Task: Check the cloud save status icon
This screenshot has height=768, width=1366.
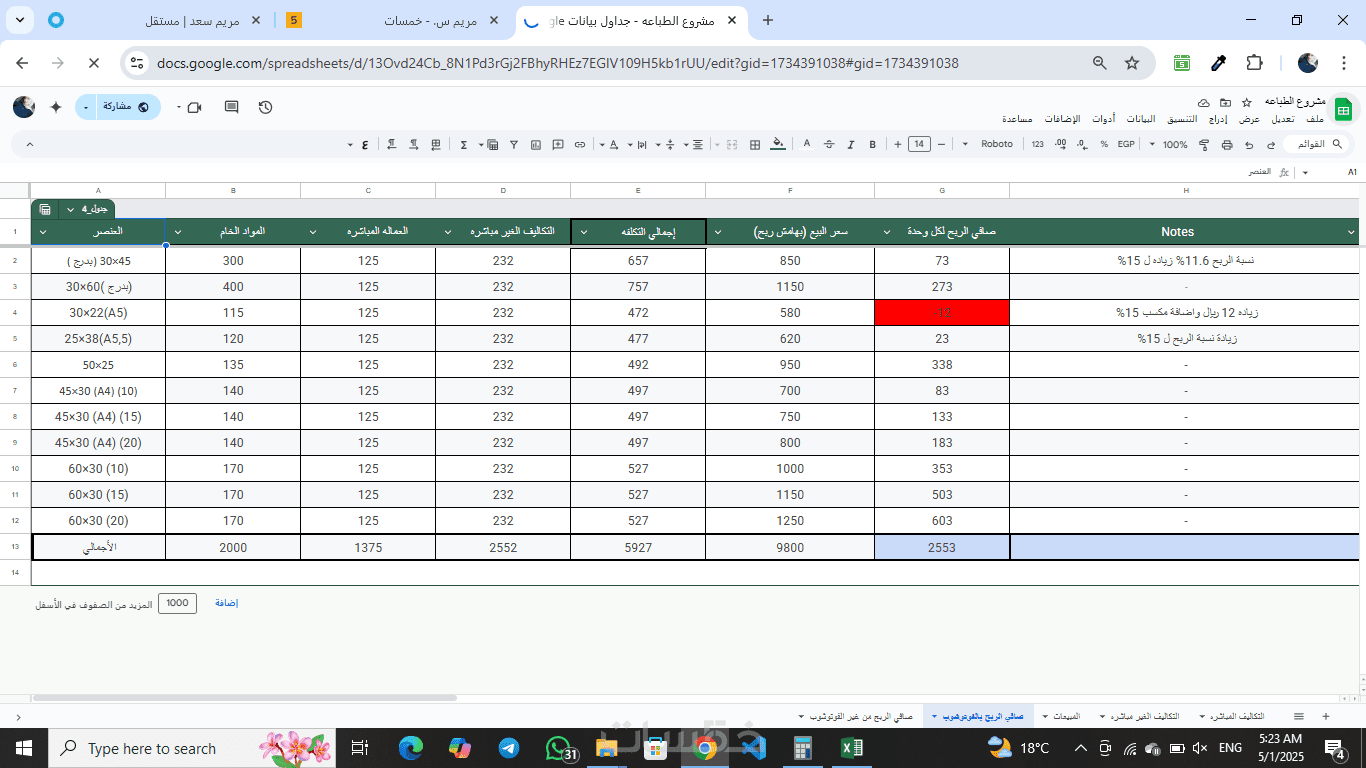Action: click(1204, 103)
